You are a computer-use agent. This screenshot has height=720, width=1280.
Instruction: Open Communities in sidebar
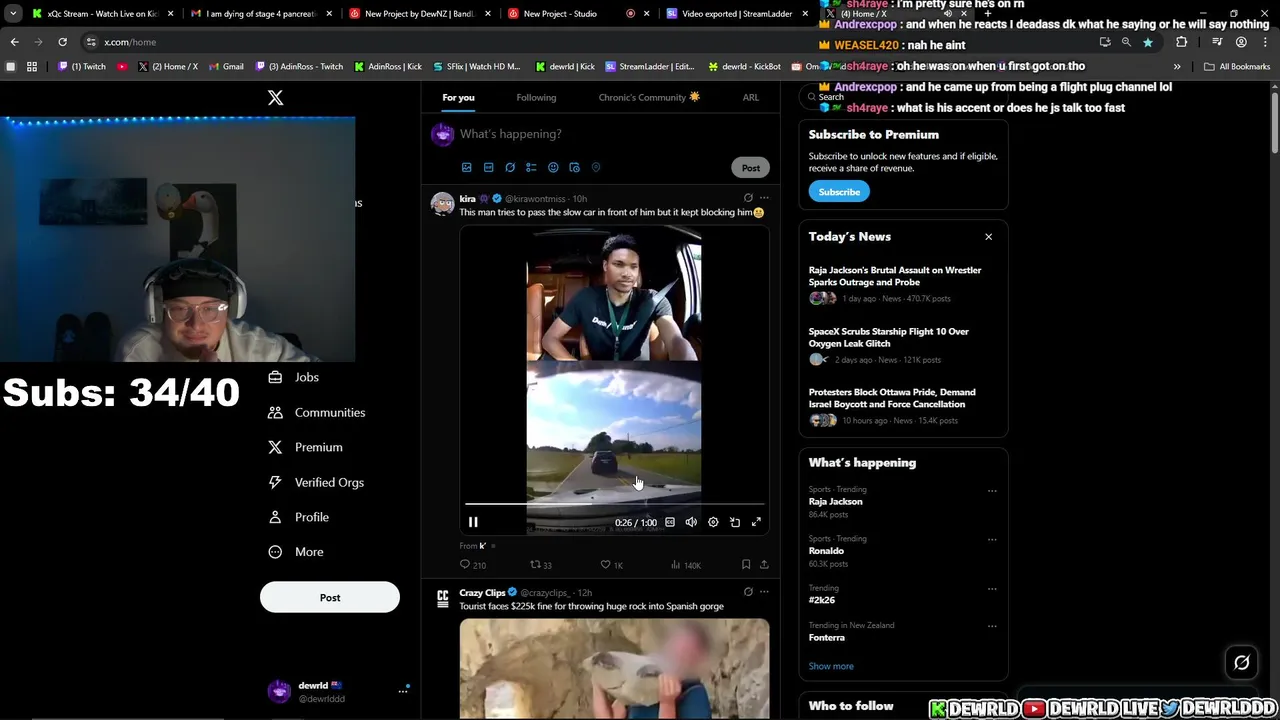[316, 412]
